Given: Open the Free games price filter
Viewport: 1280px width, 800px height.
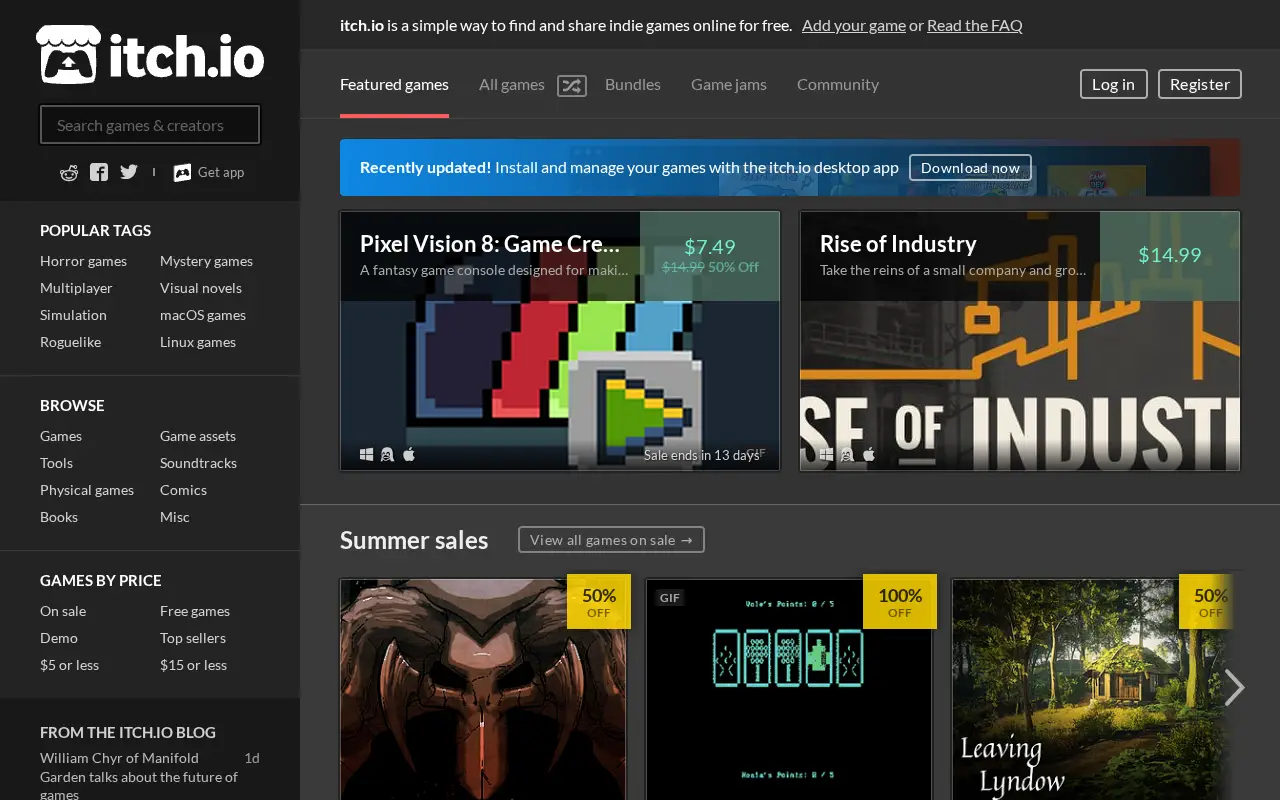Looking at the screenshot, I should tap(195, 611).
